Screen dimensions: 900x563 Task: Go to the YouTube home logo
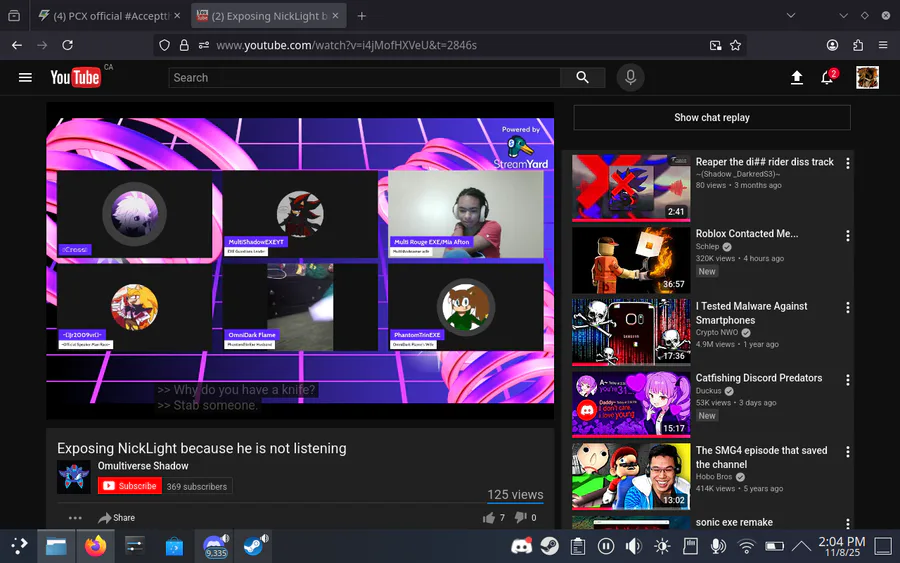click(75, 77)
